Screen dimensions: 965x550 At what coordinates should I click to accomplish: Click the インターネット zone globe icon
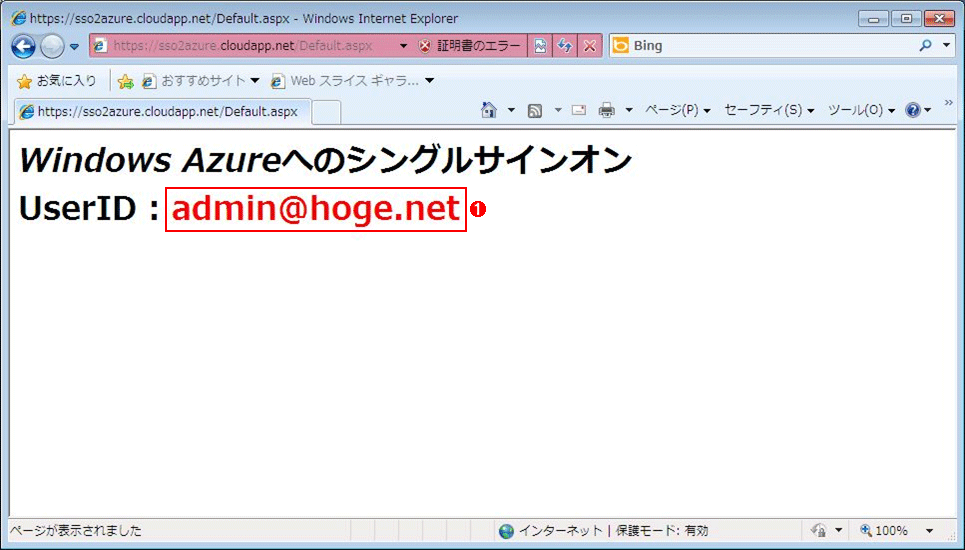[x=506, y=531]
